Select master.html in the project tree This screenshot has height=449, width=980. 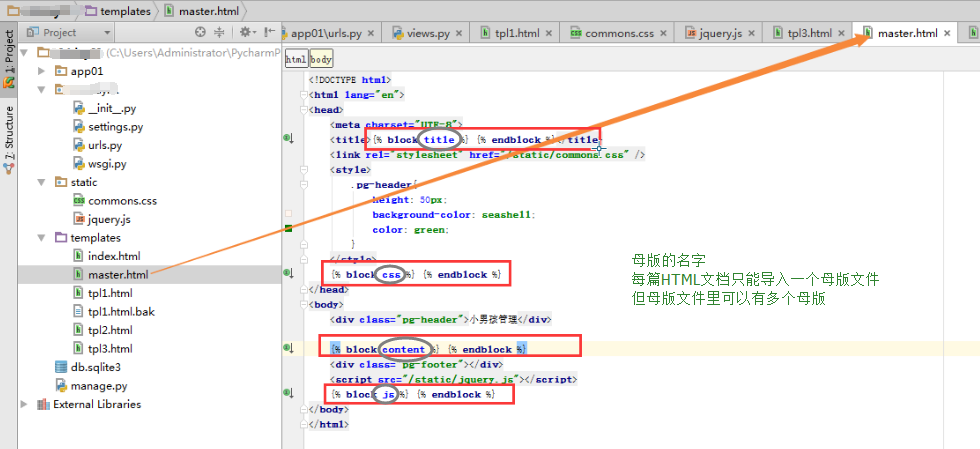(x=119, y=275)
